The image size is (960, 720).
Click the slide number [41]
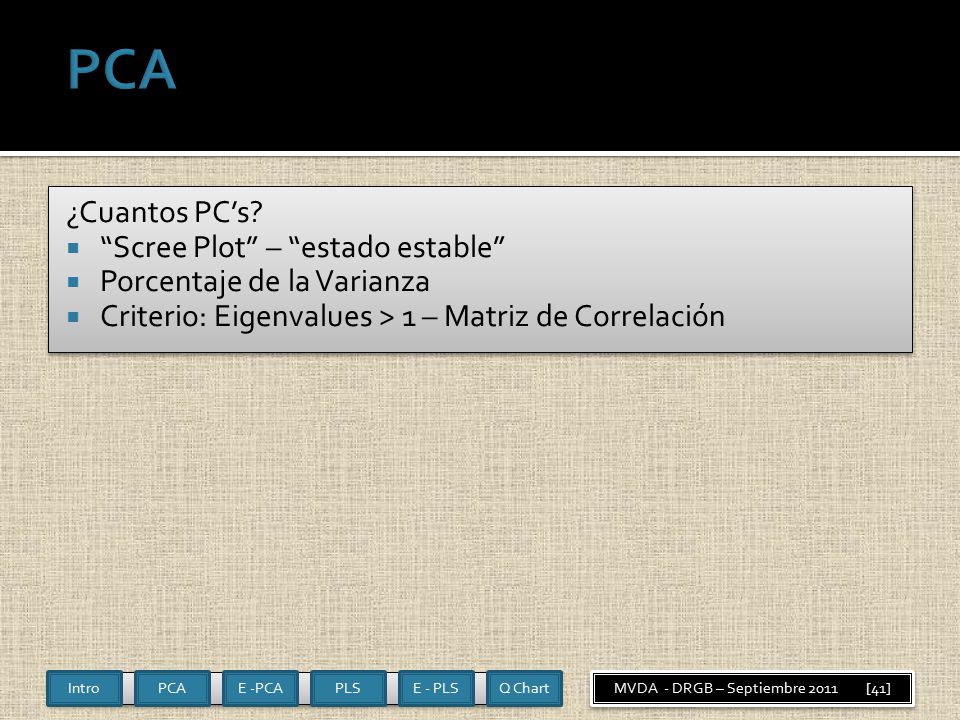pyautogui.click(x=879, y=688)
